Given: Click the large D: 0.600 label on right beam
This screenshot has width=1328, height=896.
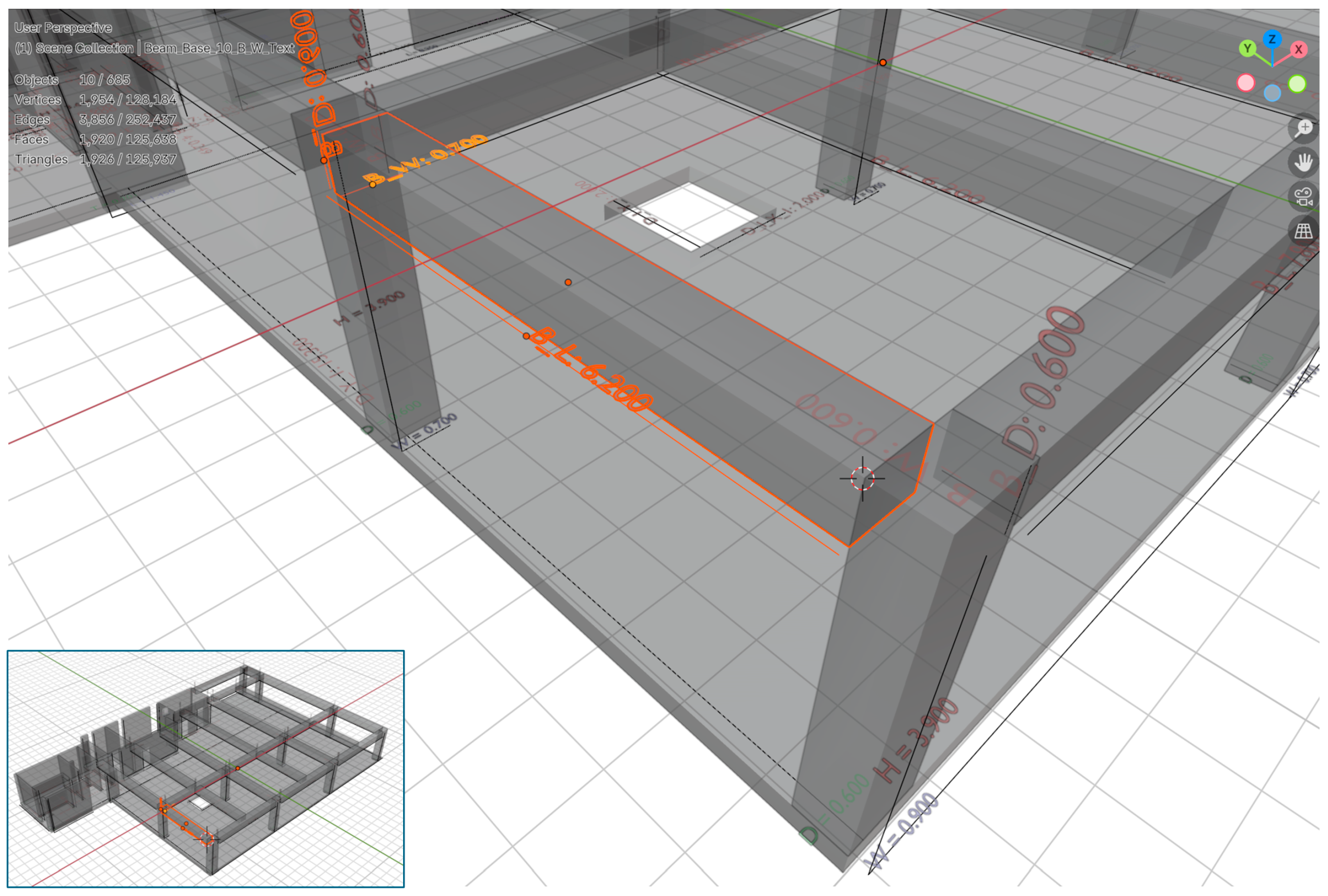Looking at the screenshot, I should pyautogui.click(x=1043, y=382).
